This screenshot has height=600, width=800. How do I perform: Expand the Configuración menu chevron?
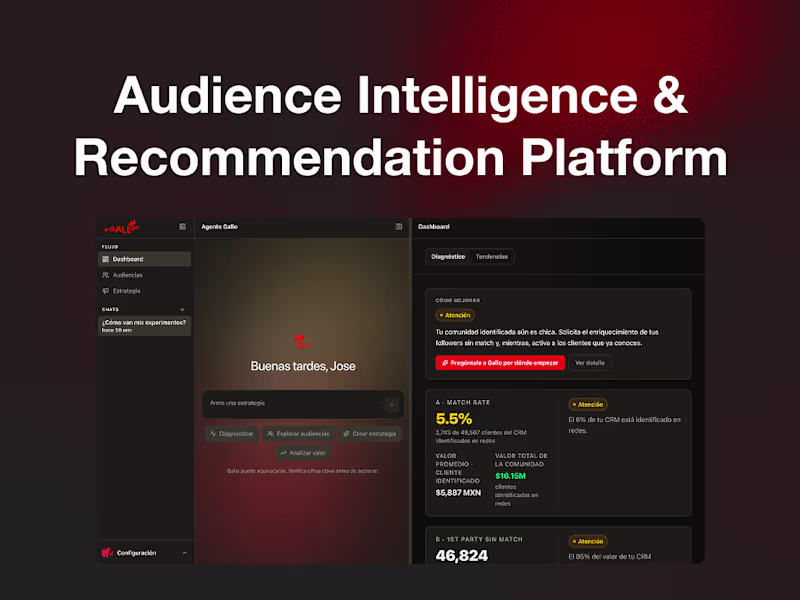click(185, 553)
